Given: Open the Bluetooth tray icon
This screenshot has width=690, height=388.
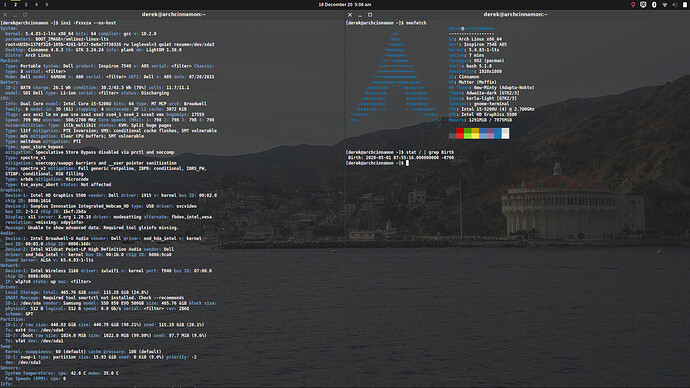Looking at the screenshot, I should pos(654,4).
